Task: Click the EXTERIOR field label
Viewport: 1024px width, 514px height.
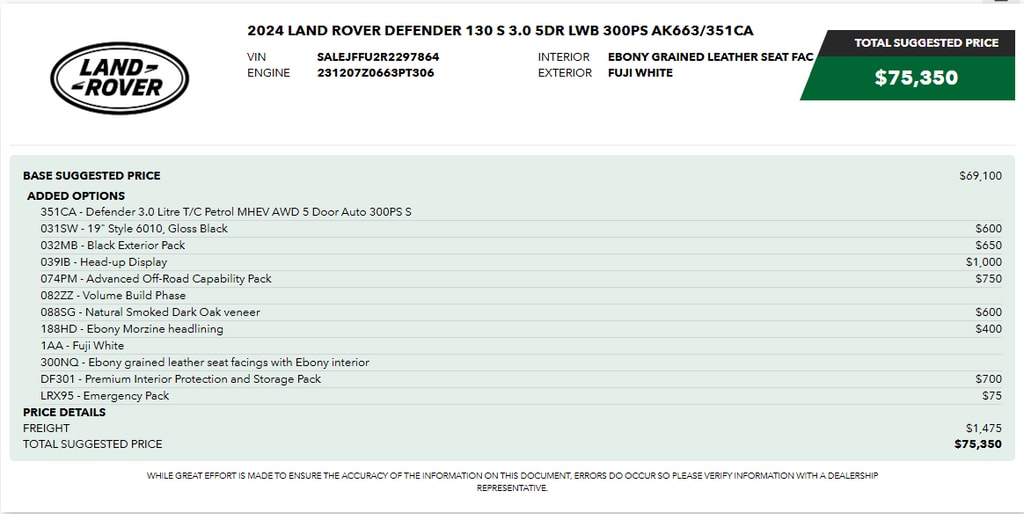Action: [x=565, y=72]
